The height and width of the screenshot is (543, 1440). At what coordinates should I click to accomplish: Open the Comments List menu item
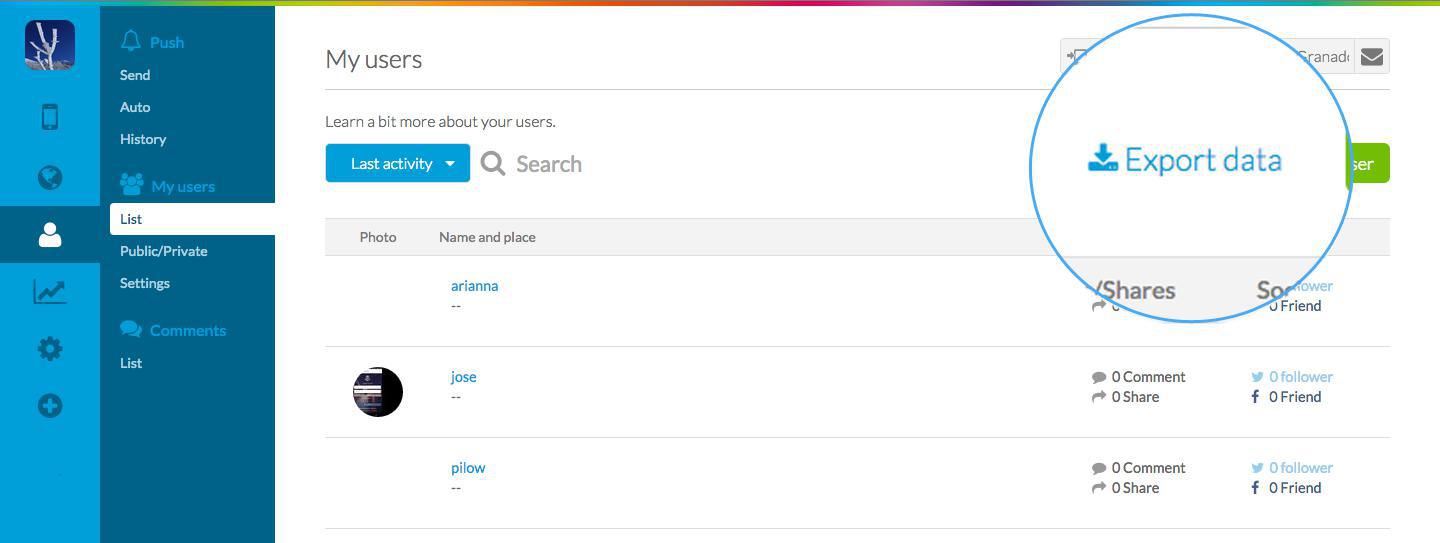point(131,363)
